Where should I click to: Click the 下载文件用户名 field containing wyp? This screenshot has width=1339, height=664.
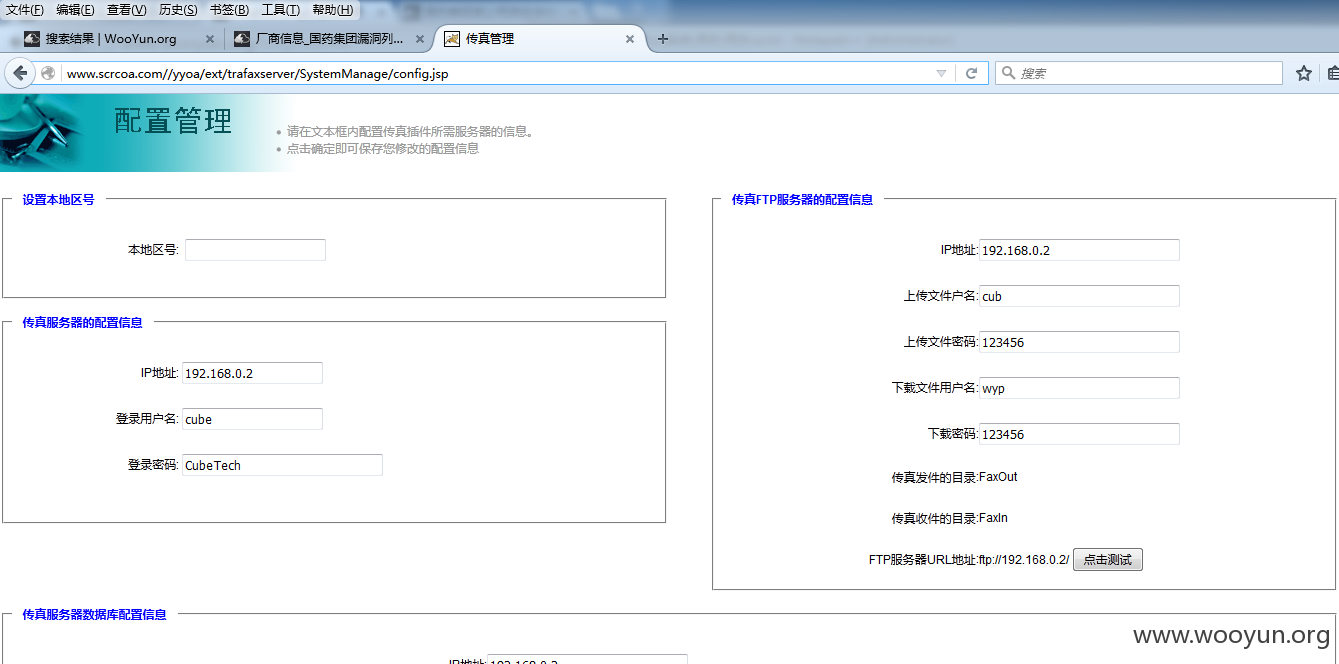pos(1079,388)
